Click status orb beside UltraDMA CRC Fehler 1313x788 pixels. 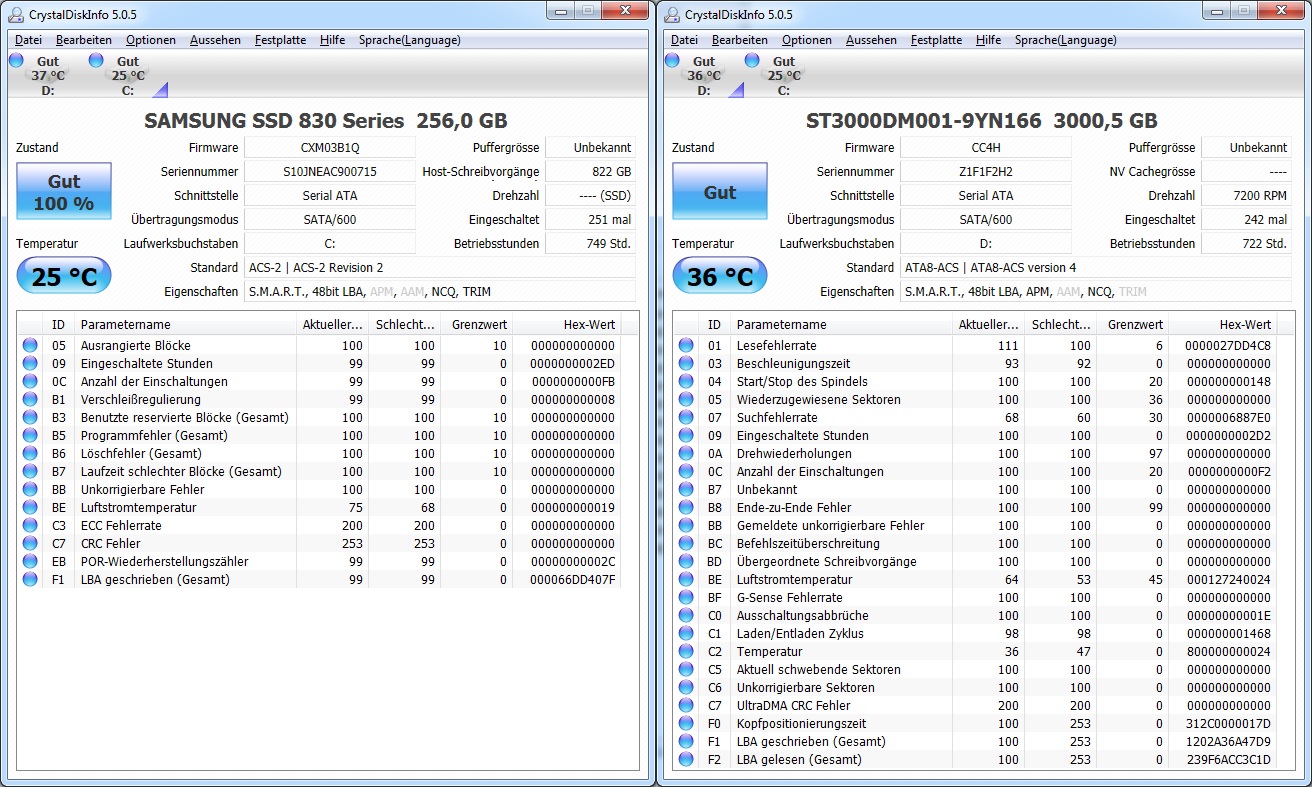tap(686, 705)
